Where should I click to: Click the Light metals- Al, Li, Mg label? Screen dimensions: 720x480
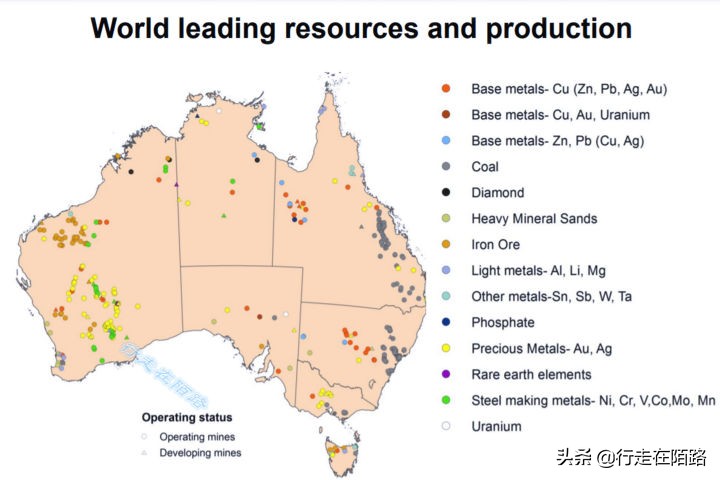pyautogui.click(x=538, y=271)
